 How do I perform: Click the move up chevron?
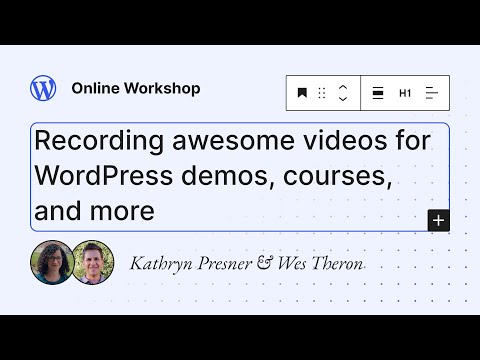(x=343, y=88)
